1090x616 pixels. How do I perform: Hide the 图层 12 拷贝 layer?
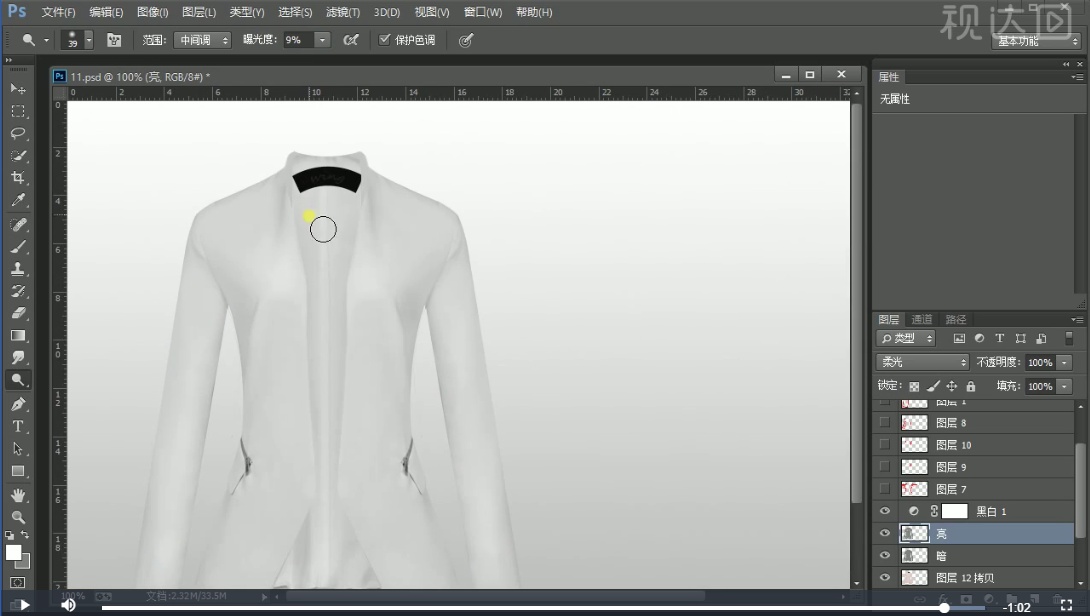click(x=884, y=578)
